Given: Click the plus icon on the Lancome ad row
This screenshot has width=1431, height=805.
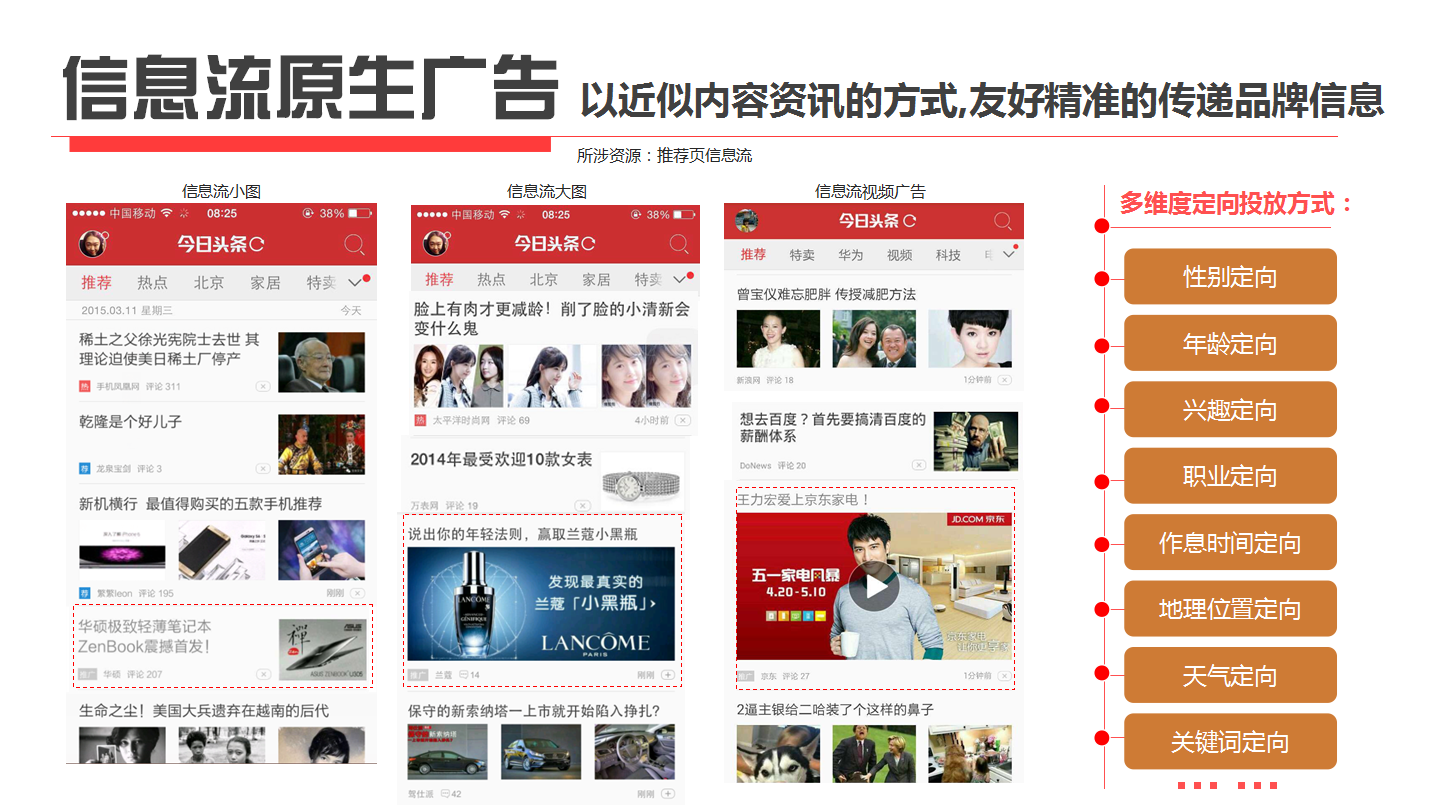Looking at the screenshot, I should (668, 676).
